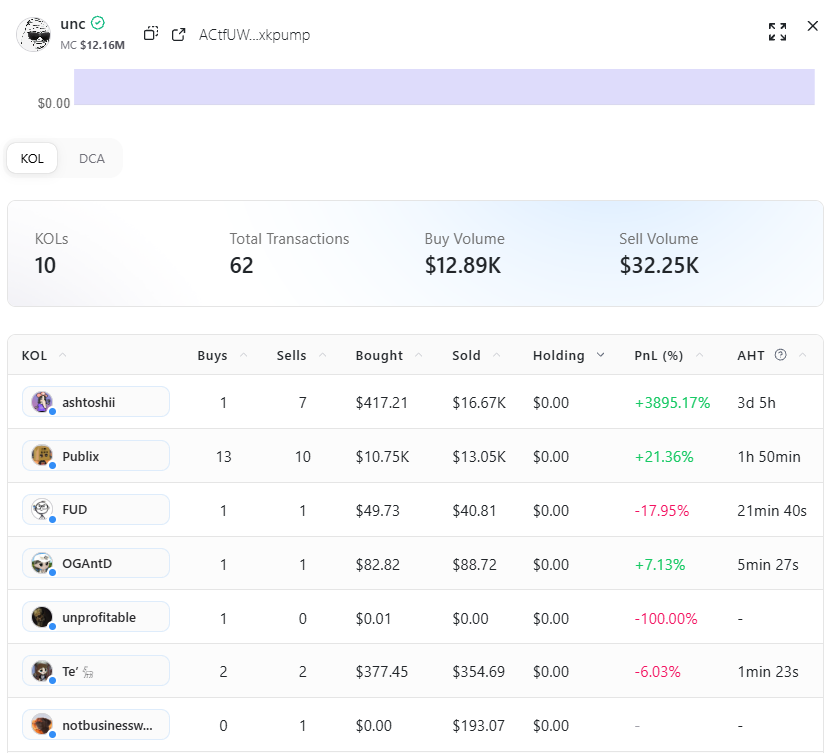Click the green verified badge next to unc
Viewport: 833px width, 753px height.
click(x=98, y=22)
